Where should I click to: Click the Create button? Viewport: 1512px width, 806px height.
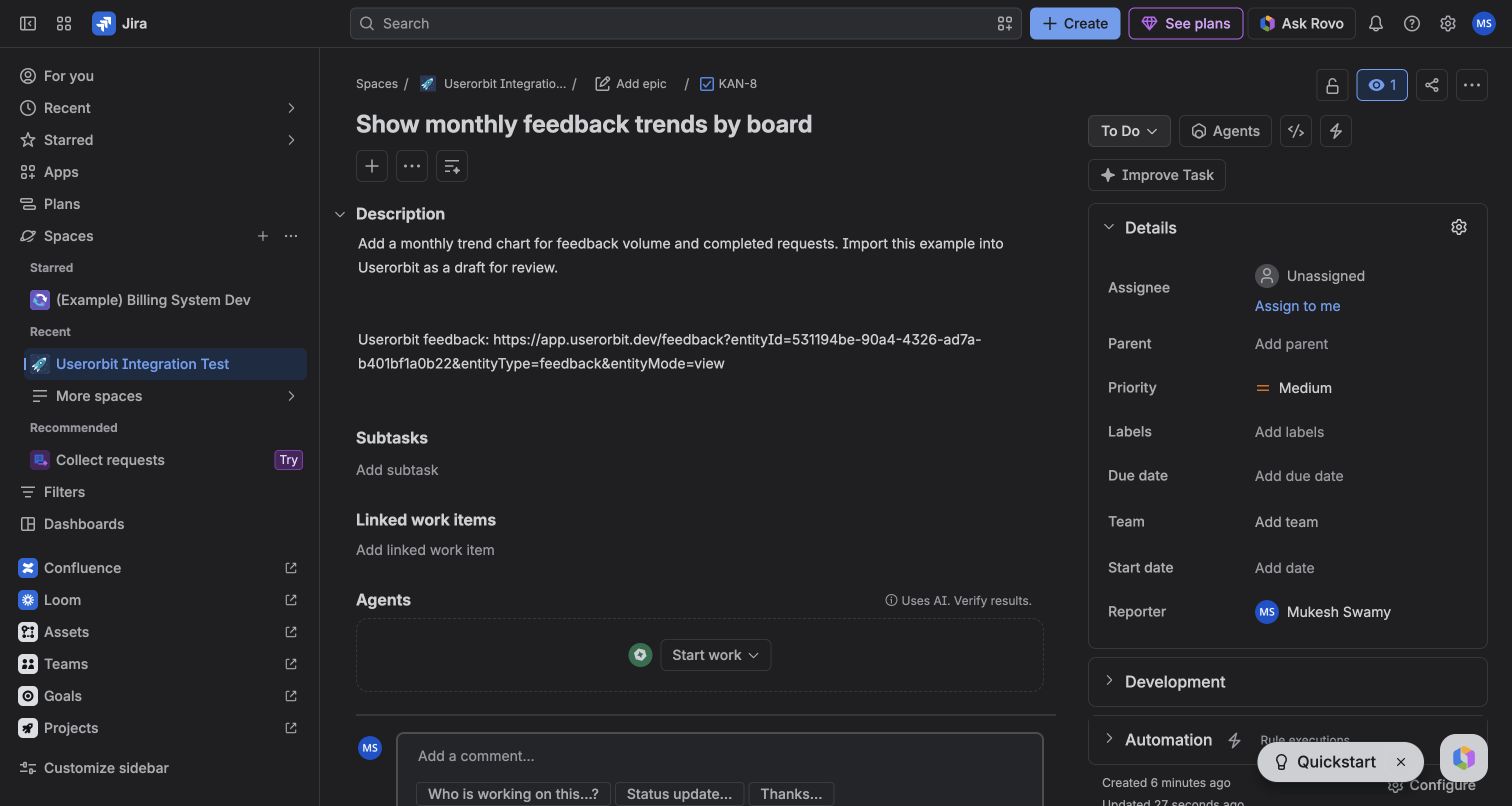click(1075, 23)
